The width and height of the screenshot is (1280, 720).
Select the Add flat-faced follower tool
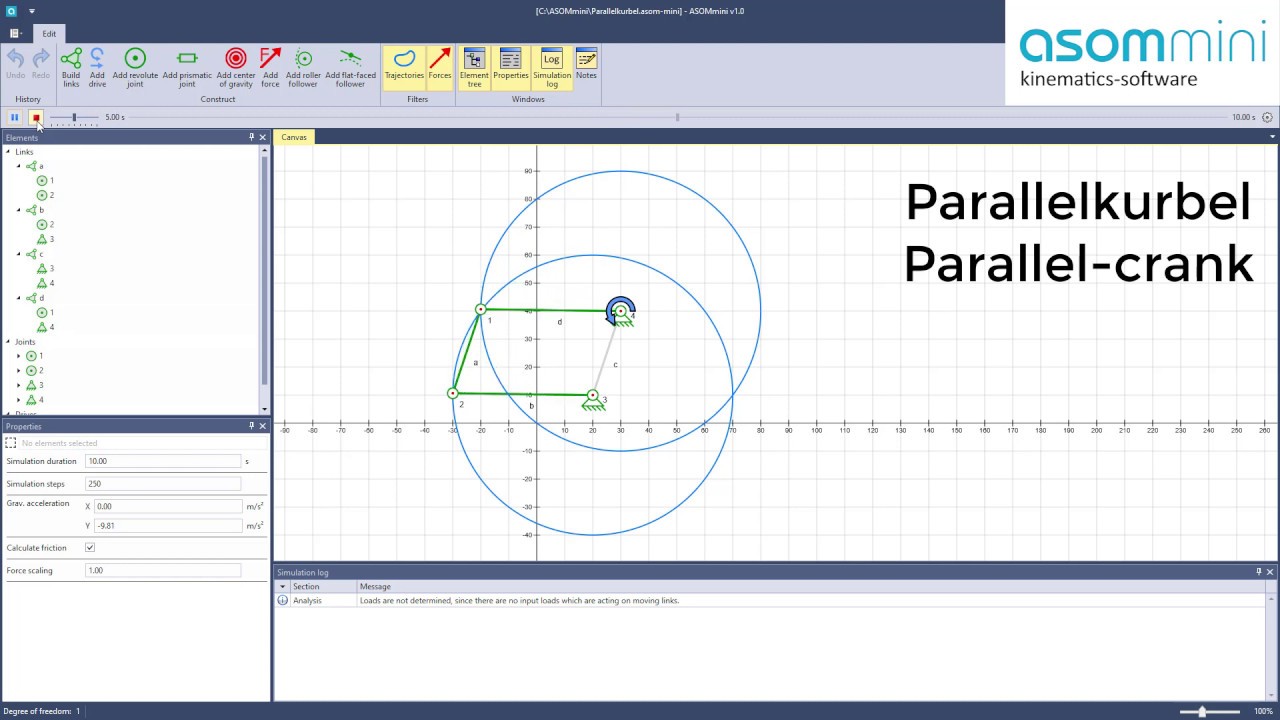point(350,67)
